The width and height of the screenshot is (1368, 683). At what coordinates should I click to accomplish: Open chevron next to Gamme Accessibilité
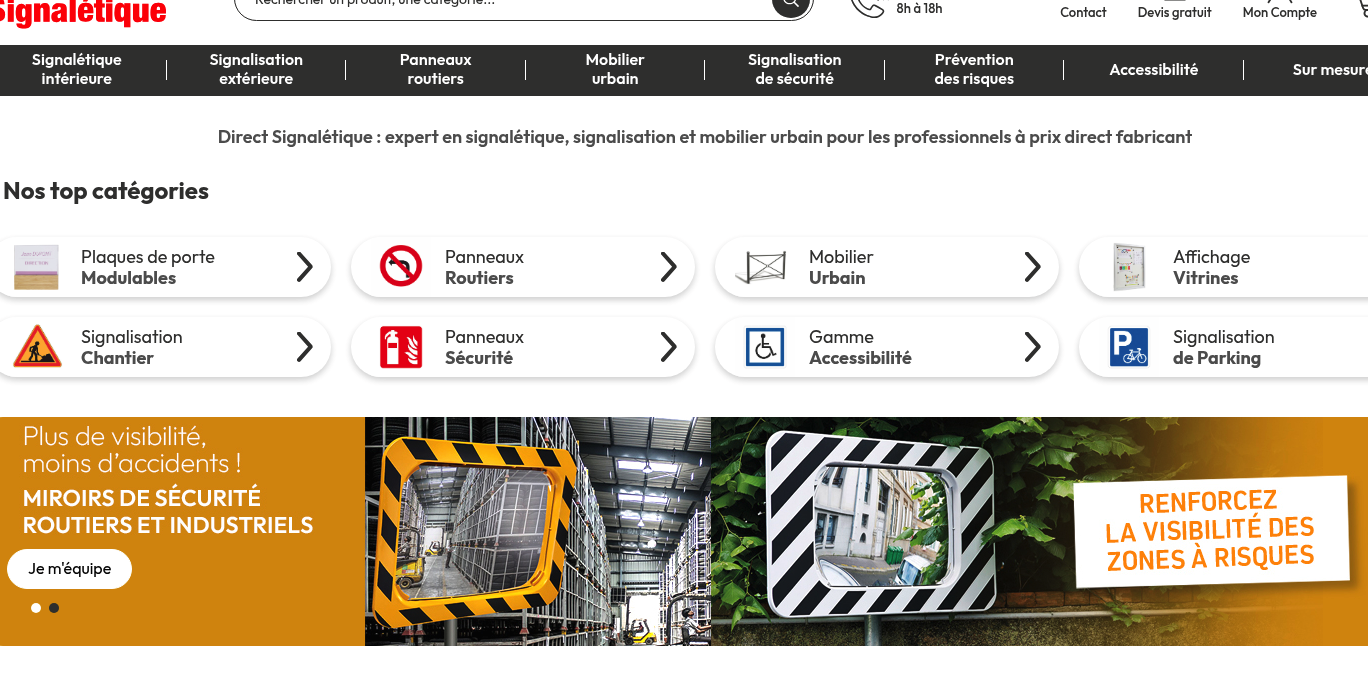click(x=1033, y=347)
